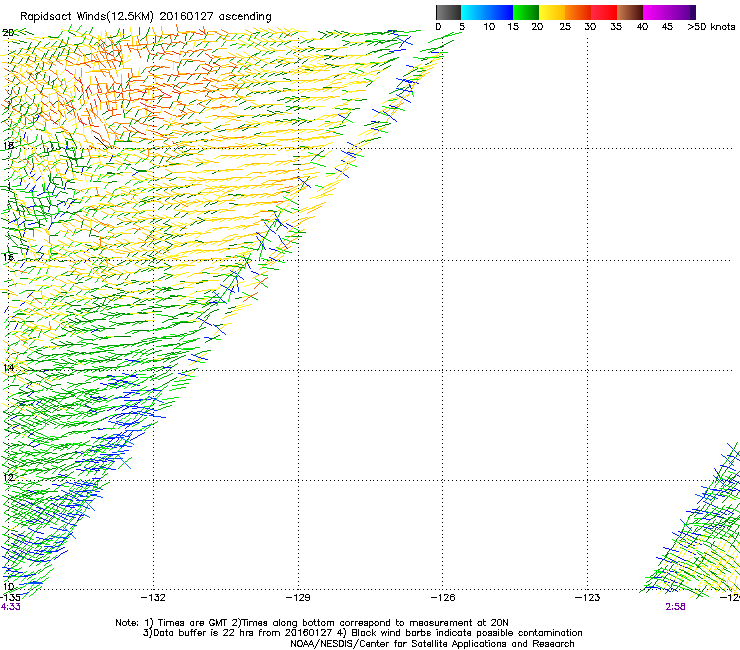The image size is (740, 650).
Task: Click the green 15-20 knots color band
Action: coord(526,12)
